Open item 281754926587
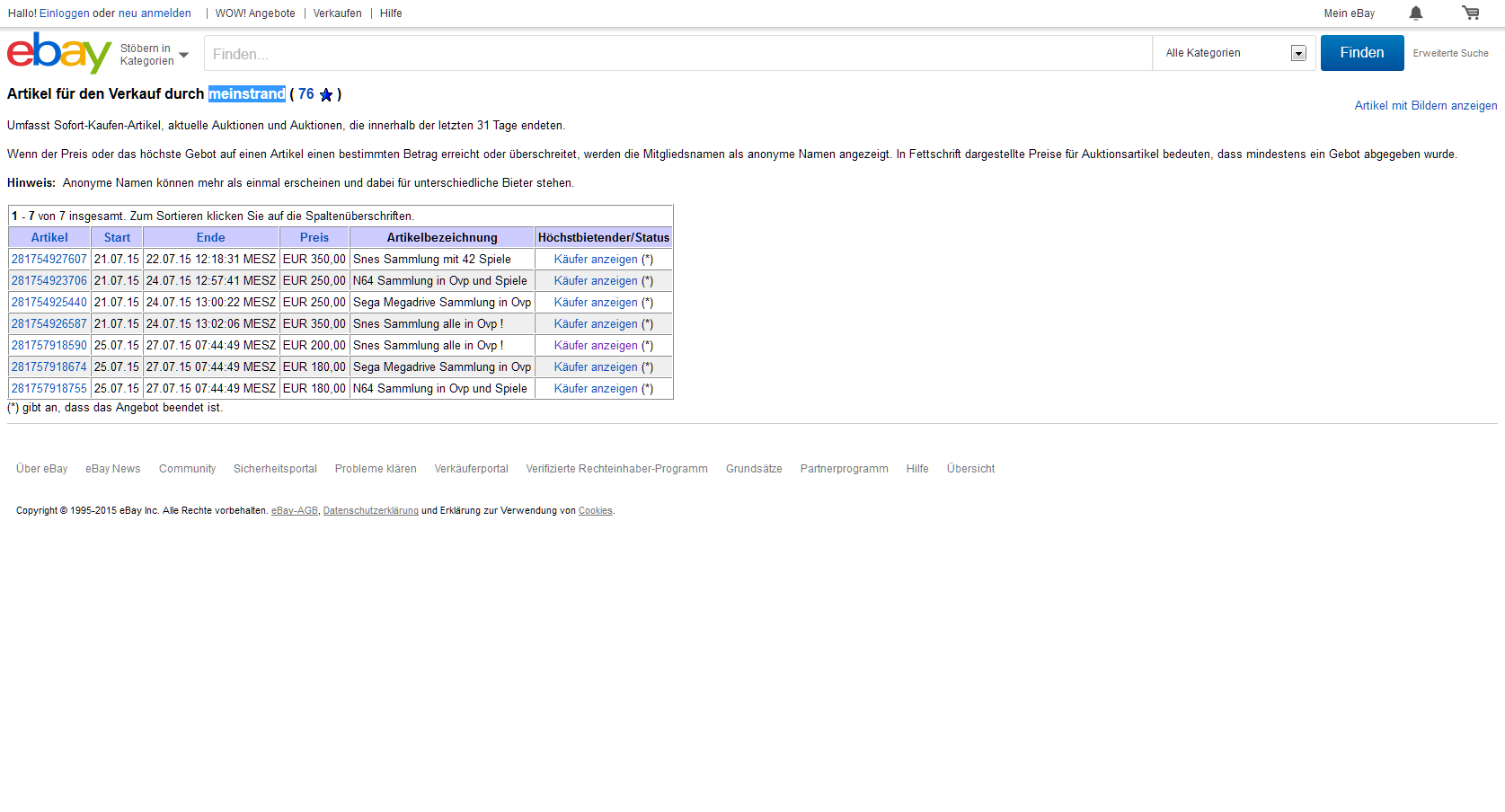Screen dimensions: 1505x812 49,323
